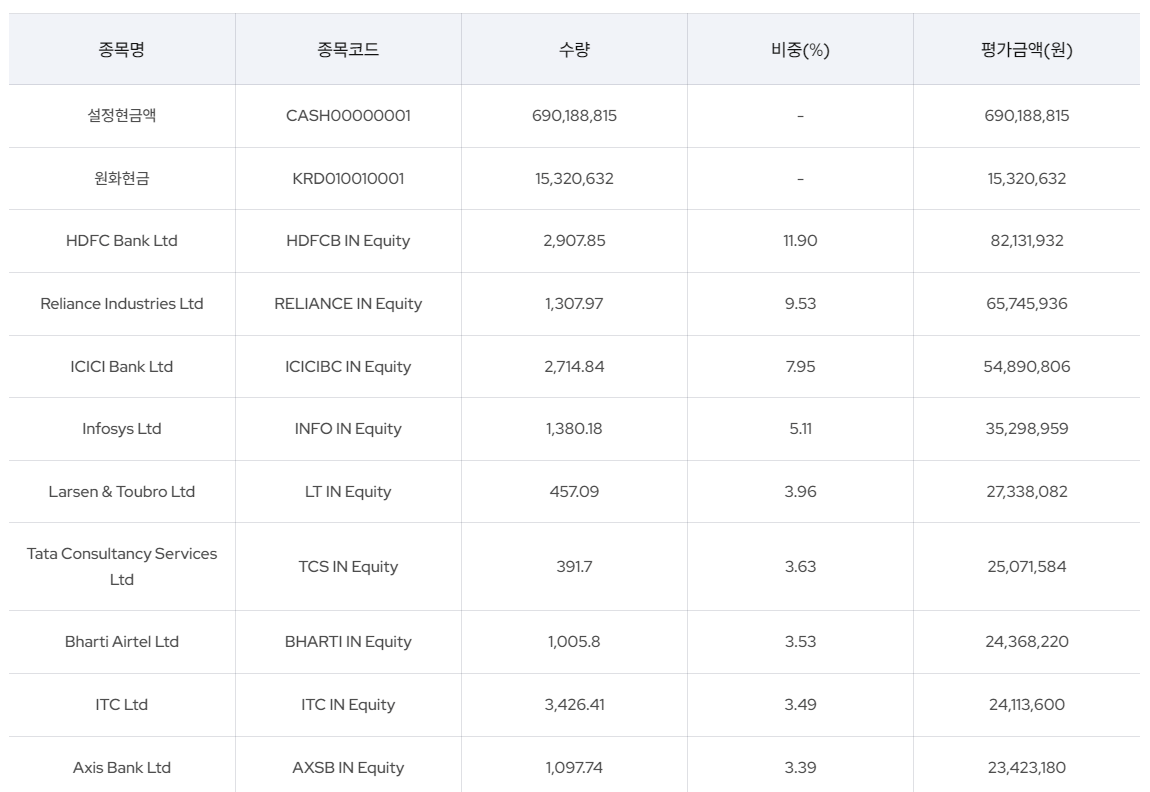Click INFO IN Equity code

tap(348, 429)
